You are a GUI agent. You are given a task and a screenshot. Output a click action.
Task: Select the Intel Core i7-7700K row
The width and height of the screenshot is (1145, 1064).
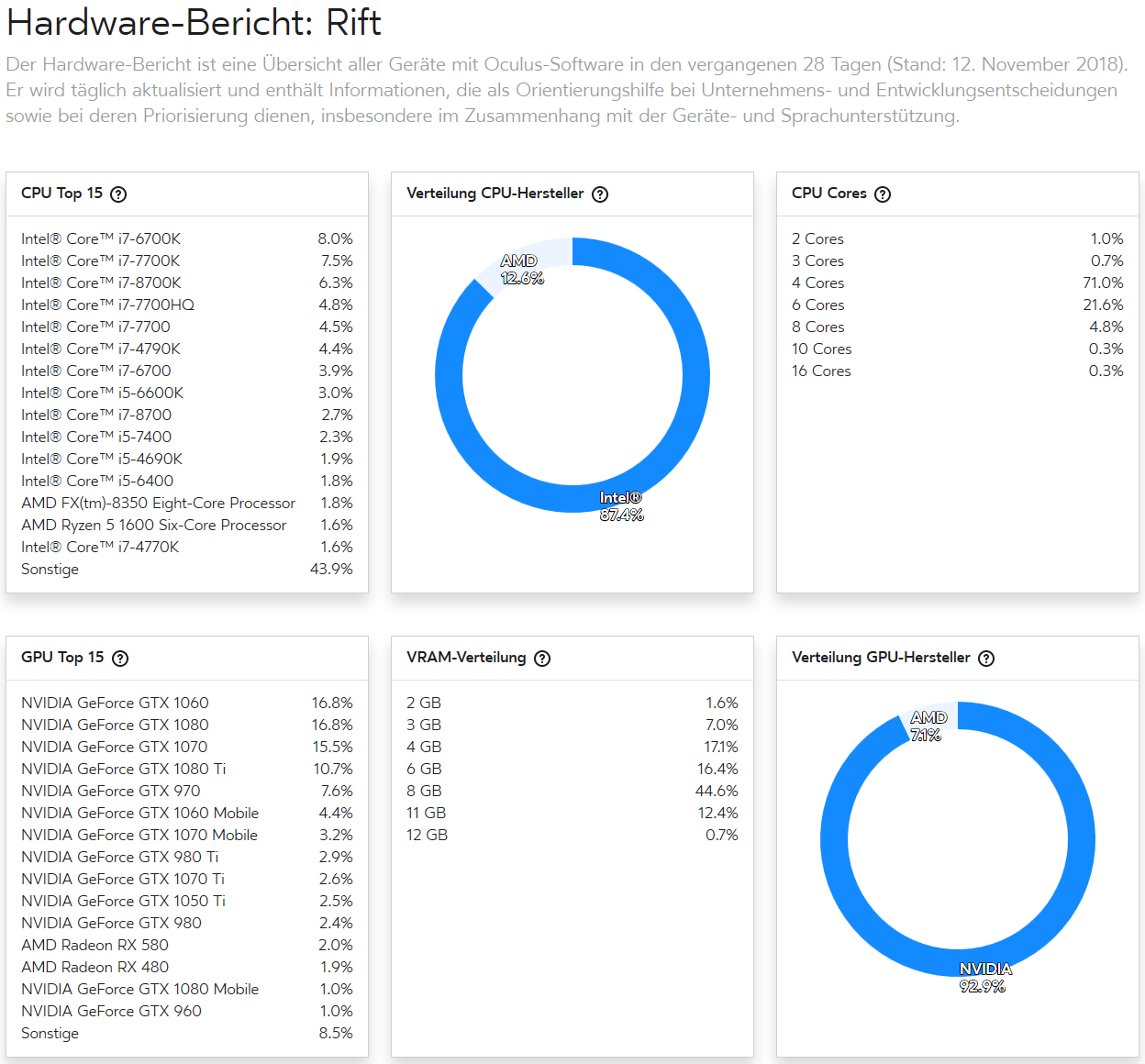point(187,260)
